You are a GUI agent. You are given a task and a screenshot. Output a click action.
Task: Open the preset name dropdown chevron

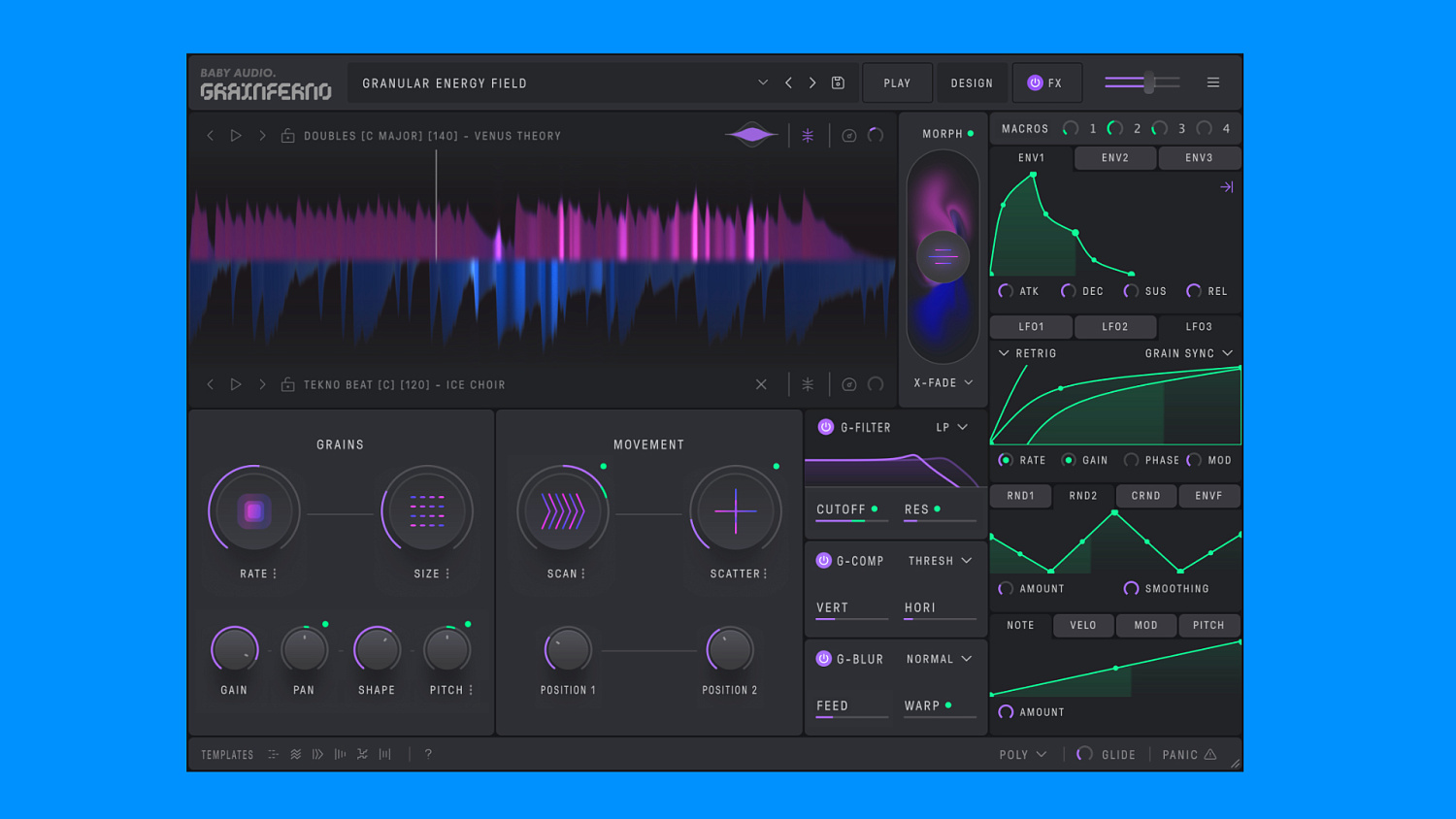(763, 83)
